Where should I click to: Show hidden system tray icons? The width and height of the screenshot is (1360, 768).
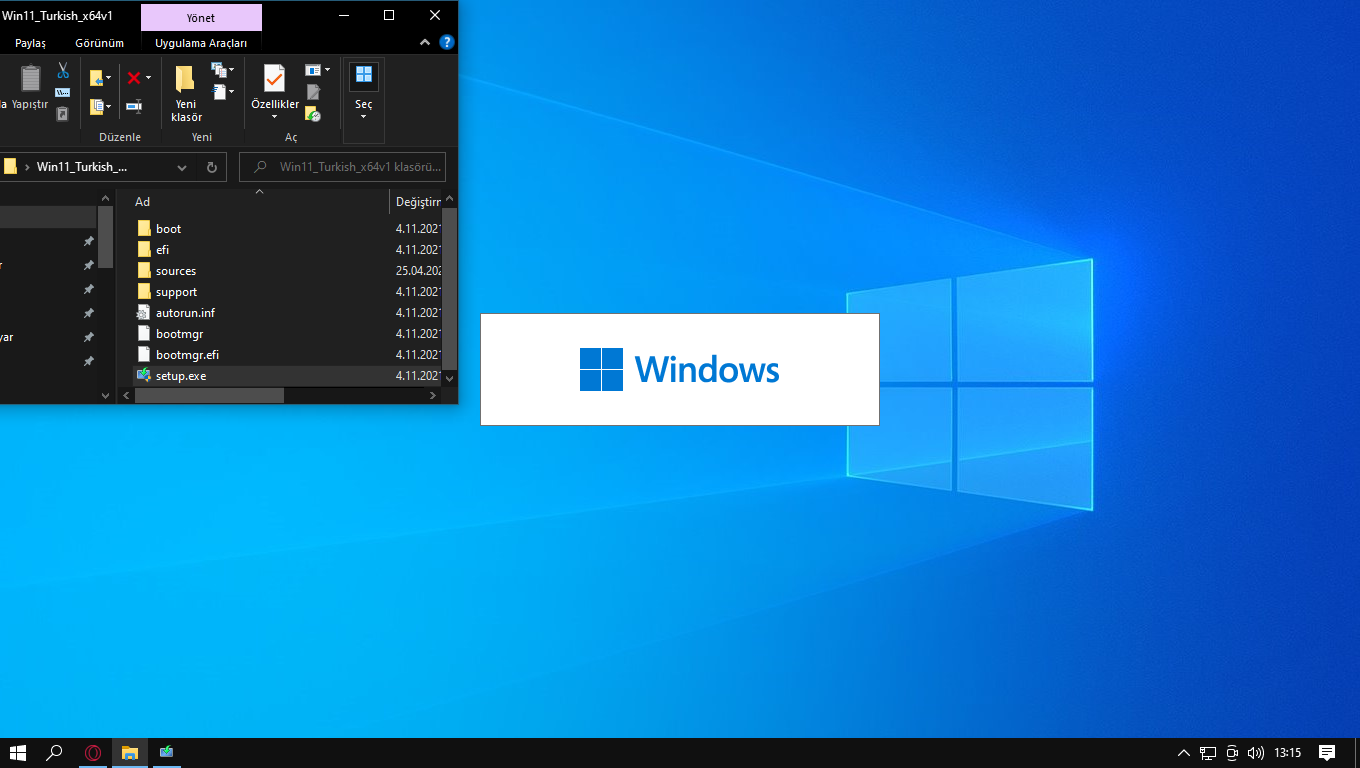[x=1184, y=753]
